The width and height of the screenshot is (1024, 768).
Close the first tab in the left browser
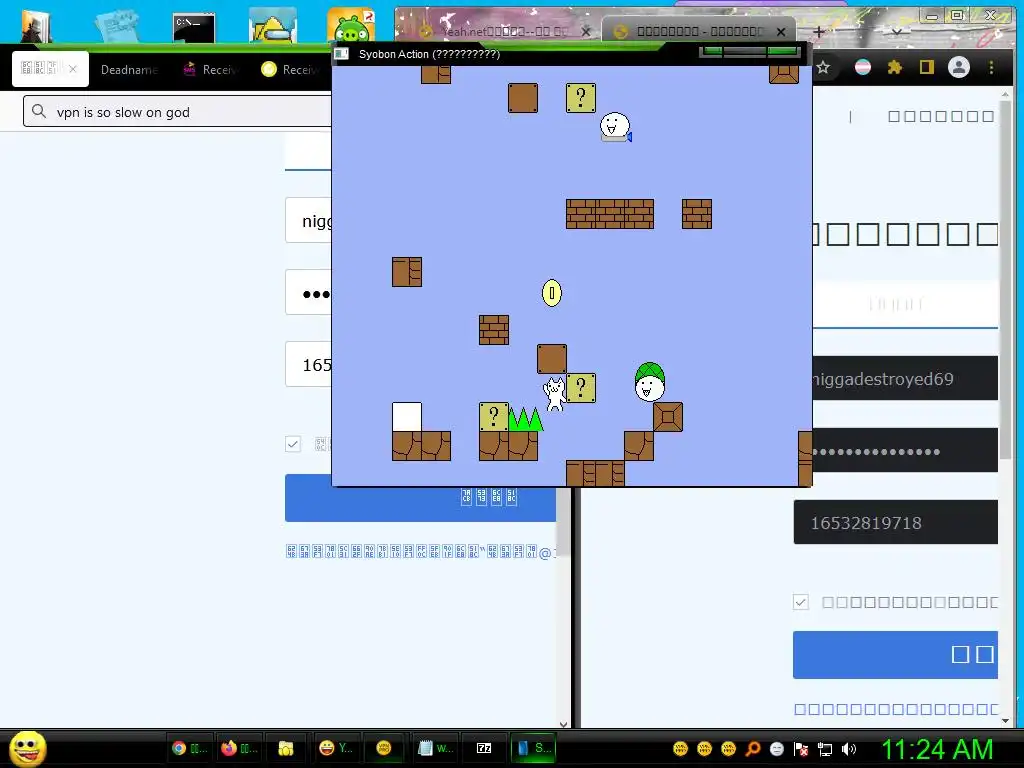(72, 69)
